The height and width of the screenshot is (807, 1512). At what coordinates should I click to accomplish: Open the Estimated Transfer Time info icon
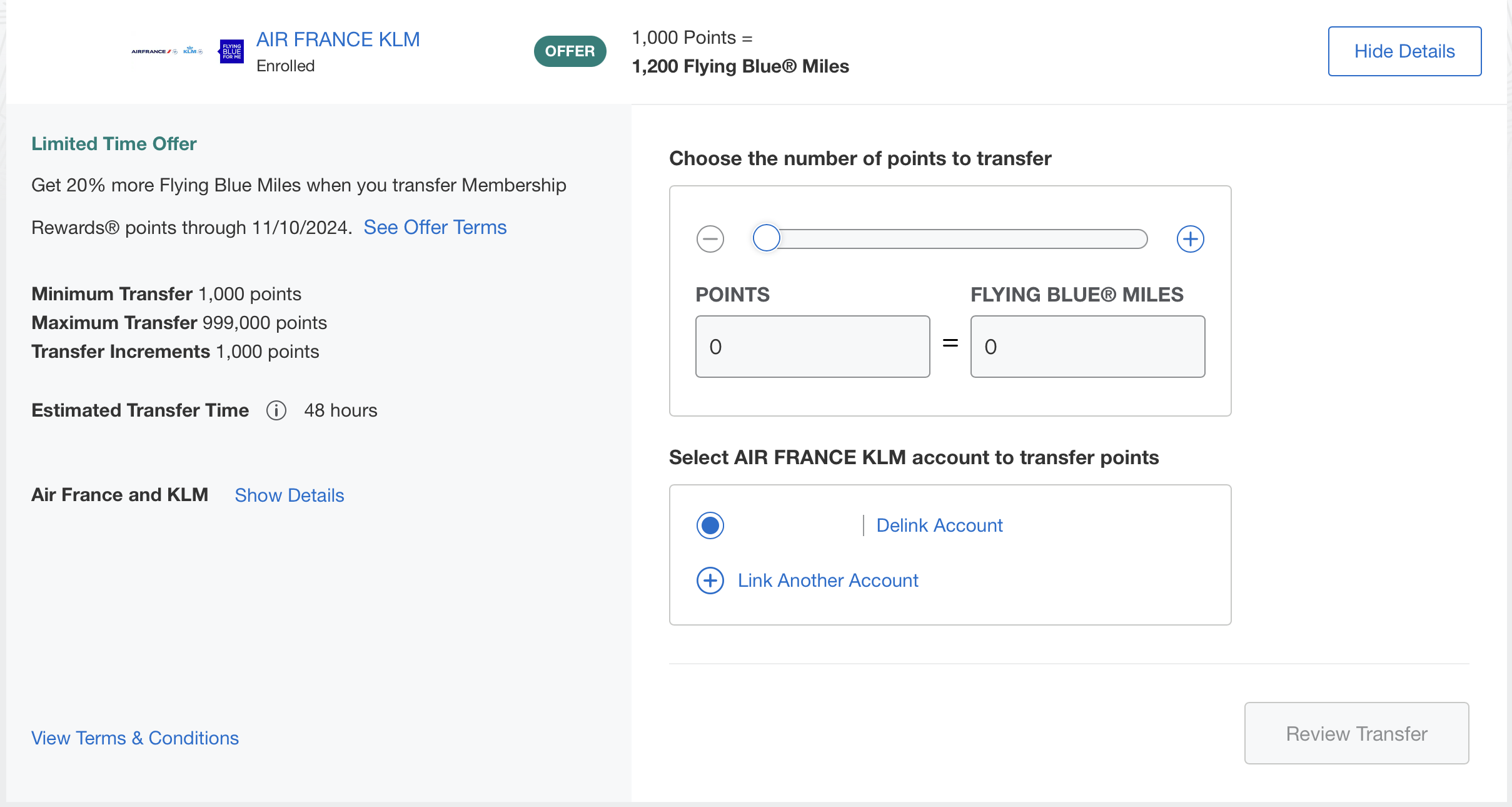click(276, 410)
